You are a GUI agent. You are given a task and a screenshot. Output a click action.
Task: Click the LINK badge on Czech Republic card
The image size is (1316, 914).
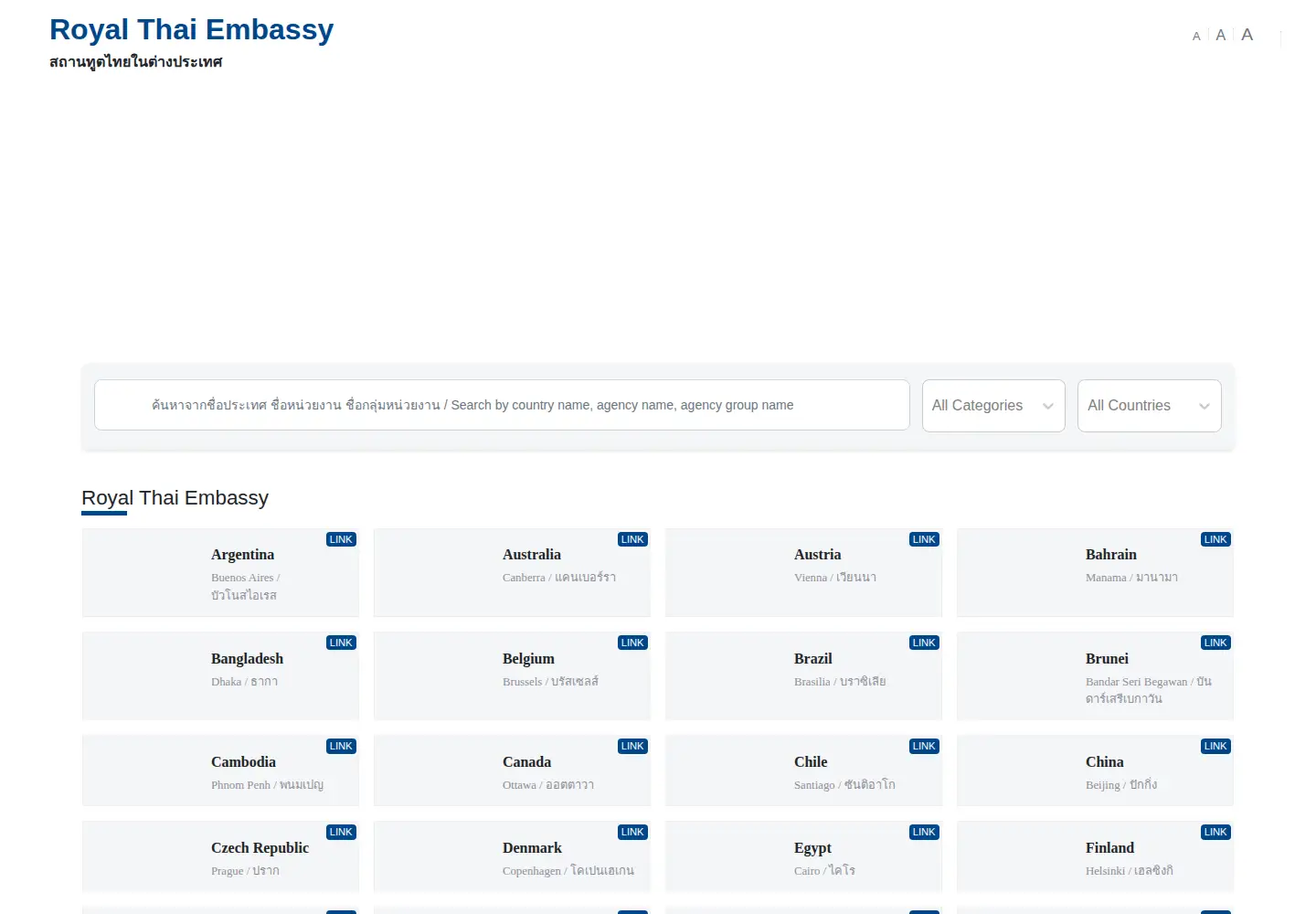coord(341,832)
